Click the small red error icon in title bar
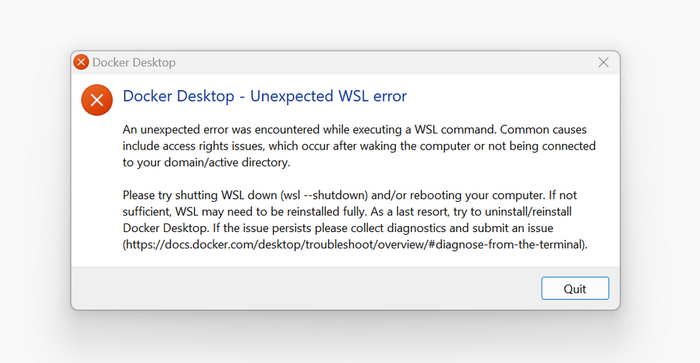 (81, 62)
